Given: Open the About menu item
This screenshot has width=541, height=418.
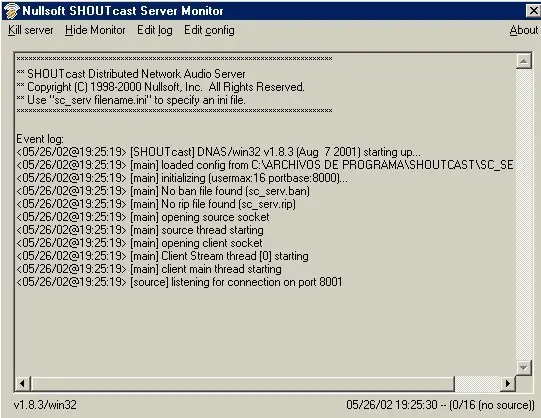Looking at the screenshot, I should click(524, 30).
